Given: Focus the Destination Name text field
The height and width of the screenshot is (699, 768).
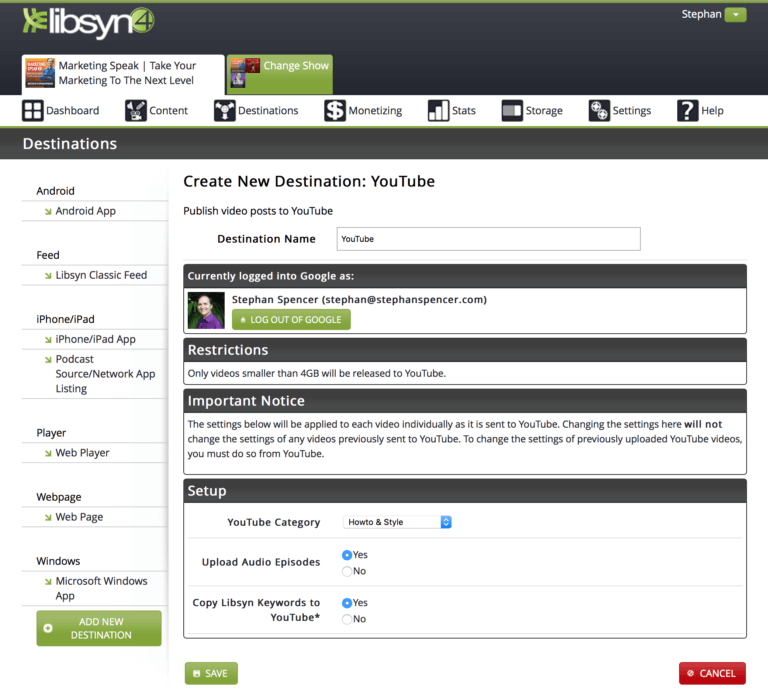Looking at the screenshot, I should (487, 239).
